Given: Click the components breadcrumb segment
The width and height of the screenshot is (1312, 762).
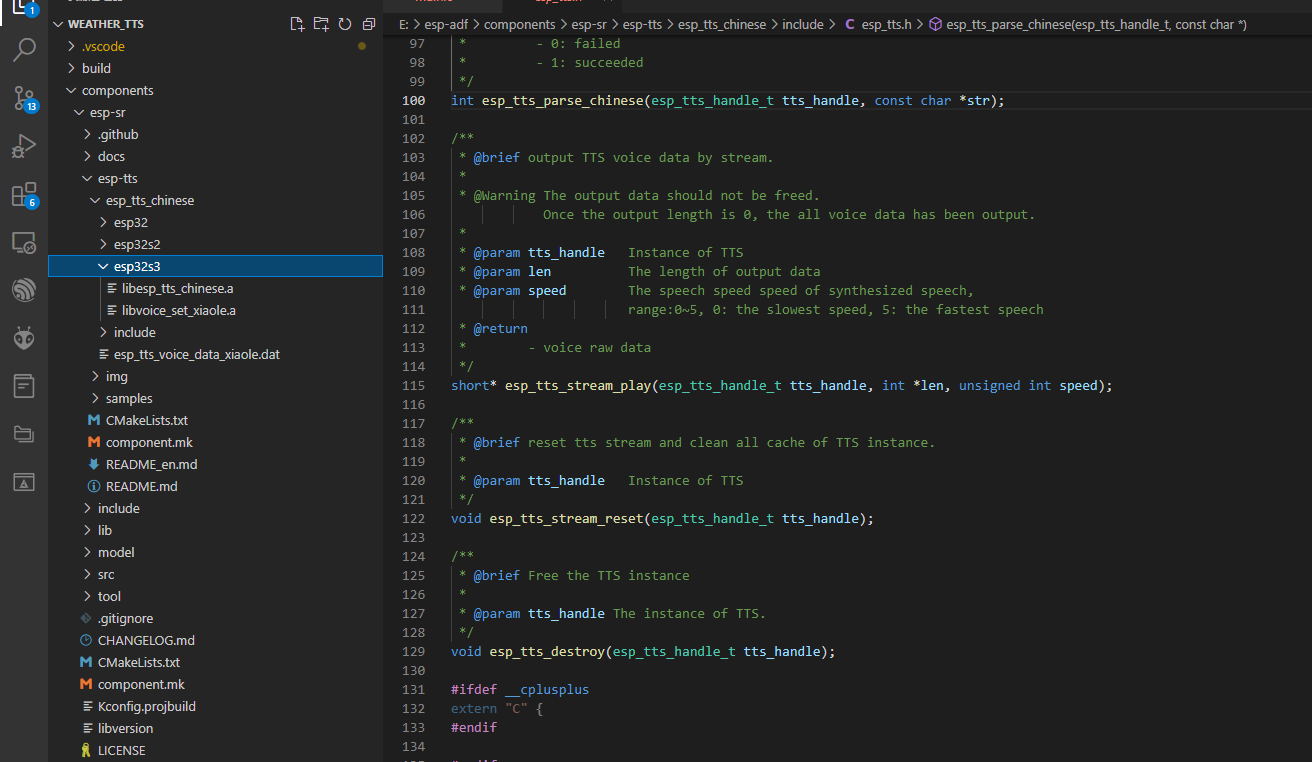Looking at the screenshot, I should pyautogui.click(x=520, y=24).
